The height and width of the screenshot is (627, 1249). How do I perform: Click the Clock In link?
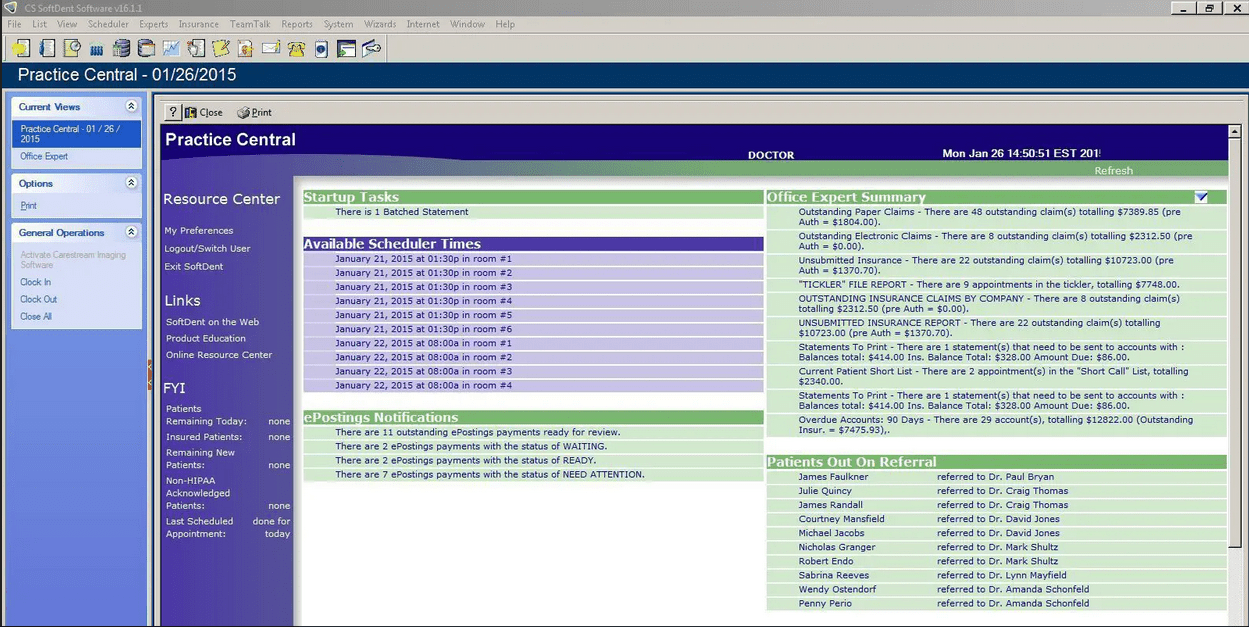pyautogui.click(x=35, y=282)
